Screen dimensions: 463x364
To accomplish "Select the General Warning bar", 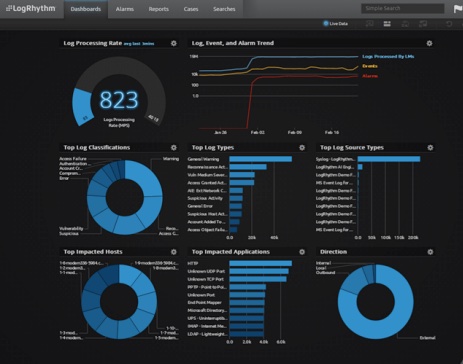I will pos(261,159).
